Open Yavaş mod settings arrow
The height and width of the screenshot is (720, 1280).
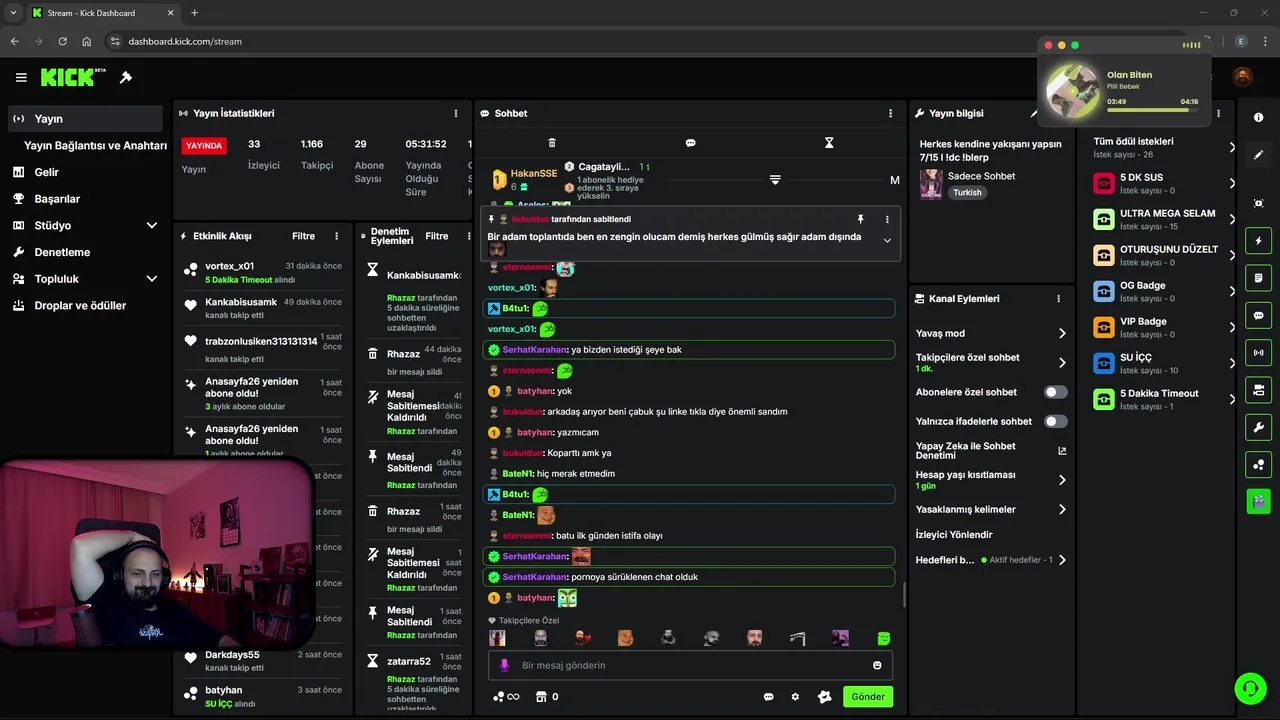click(1062, 334)
